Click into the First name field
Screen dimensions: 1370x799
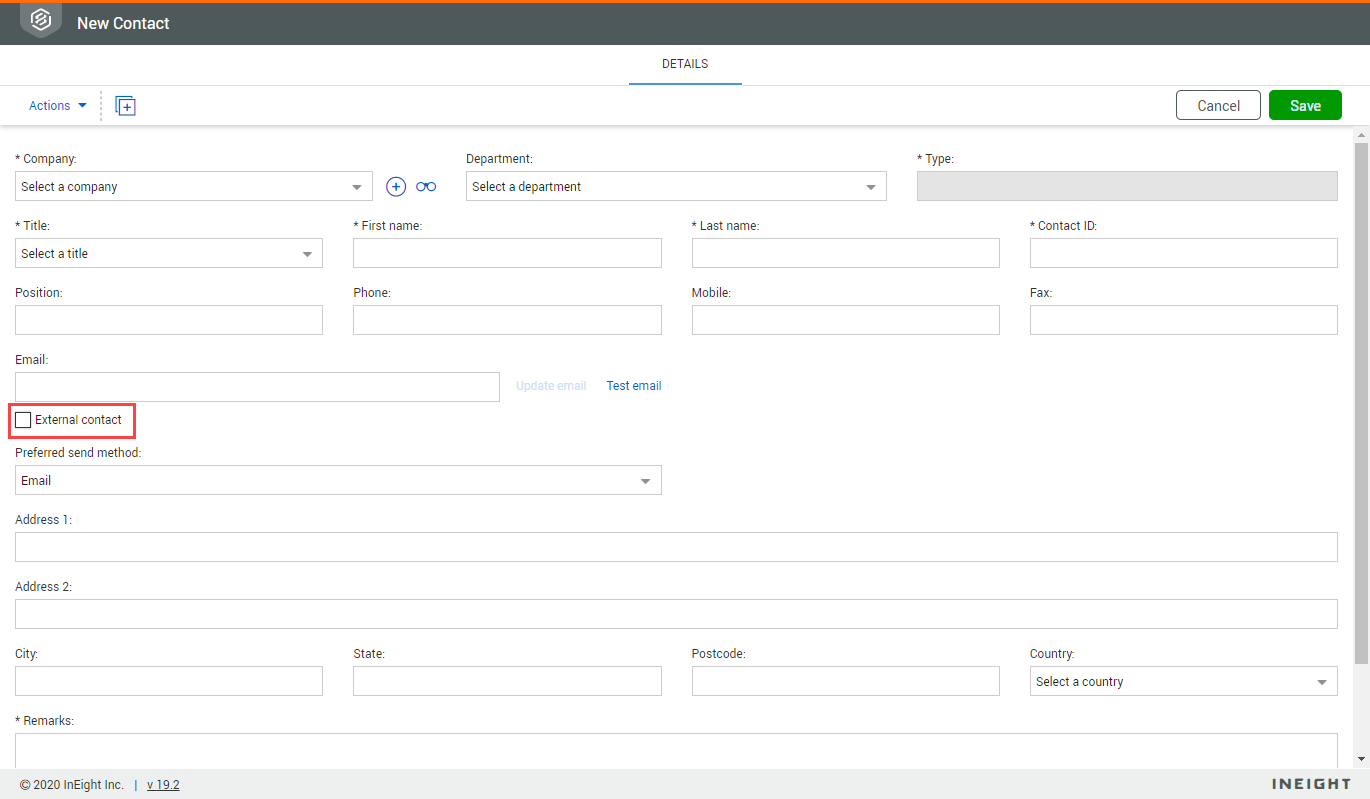[x=507, y=253]
